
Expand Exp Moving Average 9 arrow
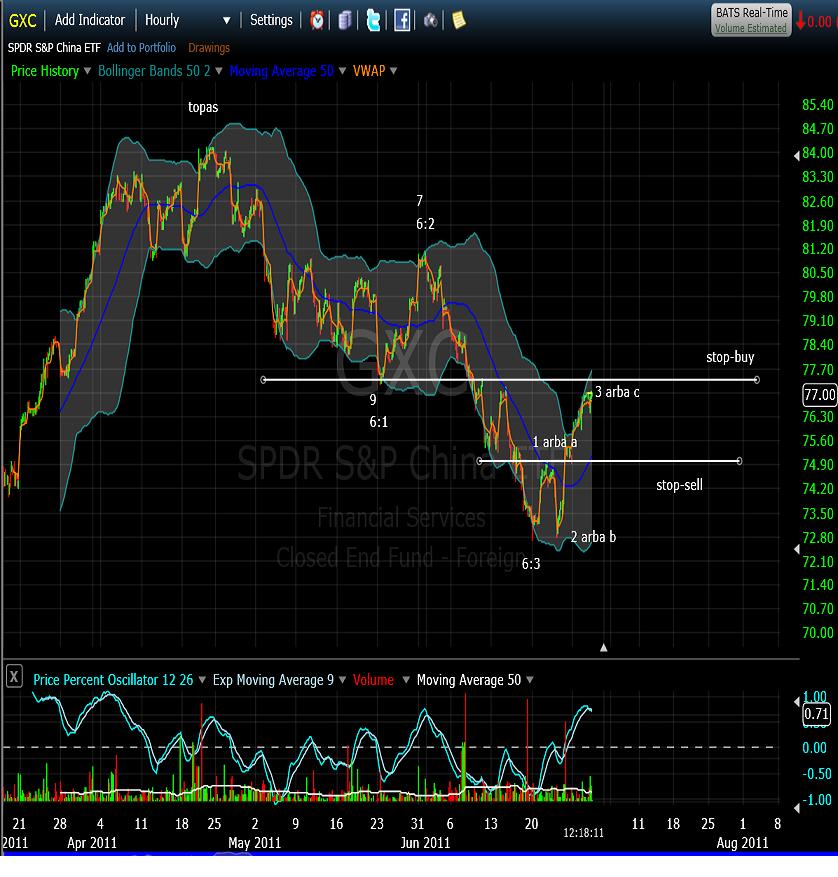pyautogui.click(x=342, y=680)
